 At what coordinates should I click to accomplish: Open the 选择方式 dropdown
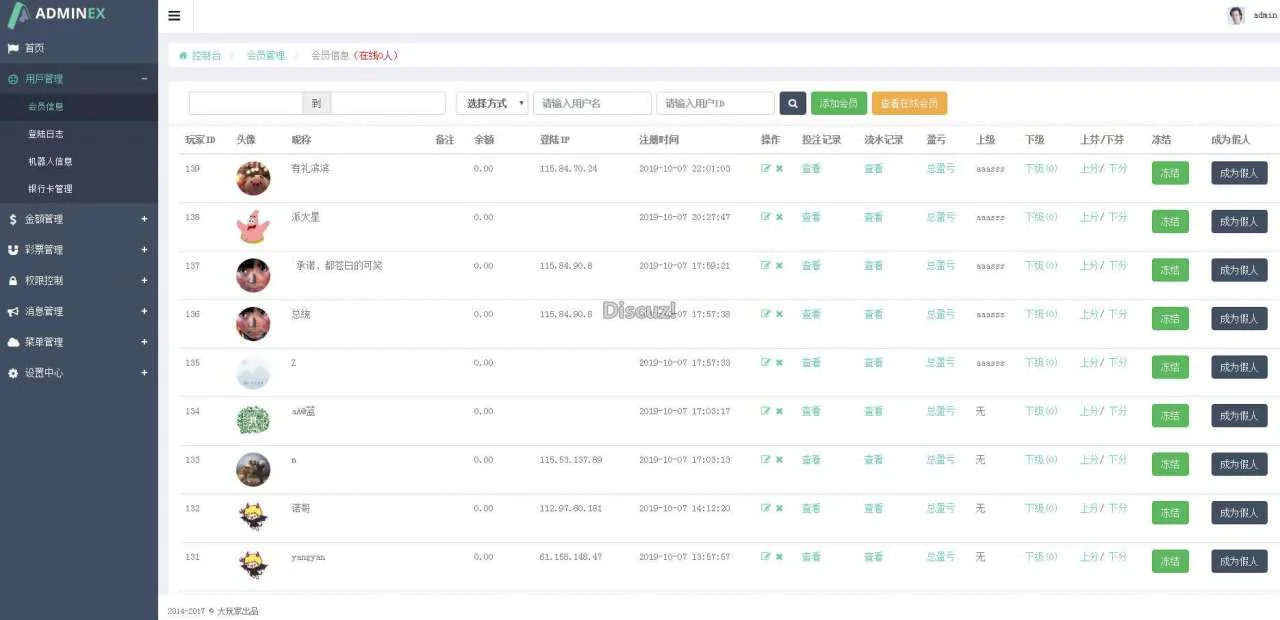point(492,103)
